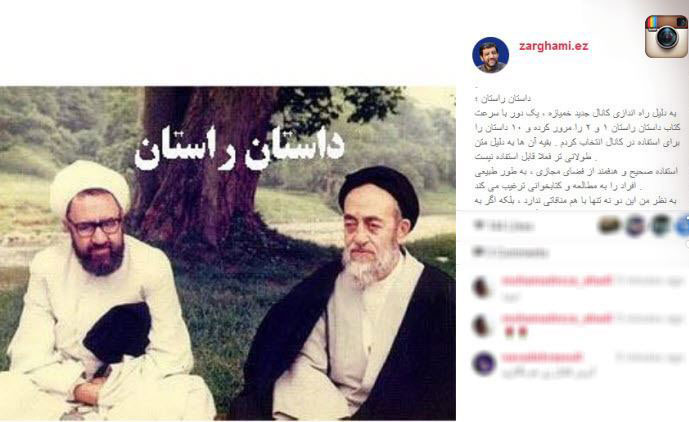Open the second commenter's username above emojis
Image resolution: width=689 pixels, height=422 pixels.
pos(557,319)
